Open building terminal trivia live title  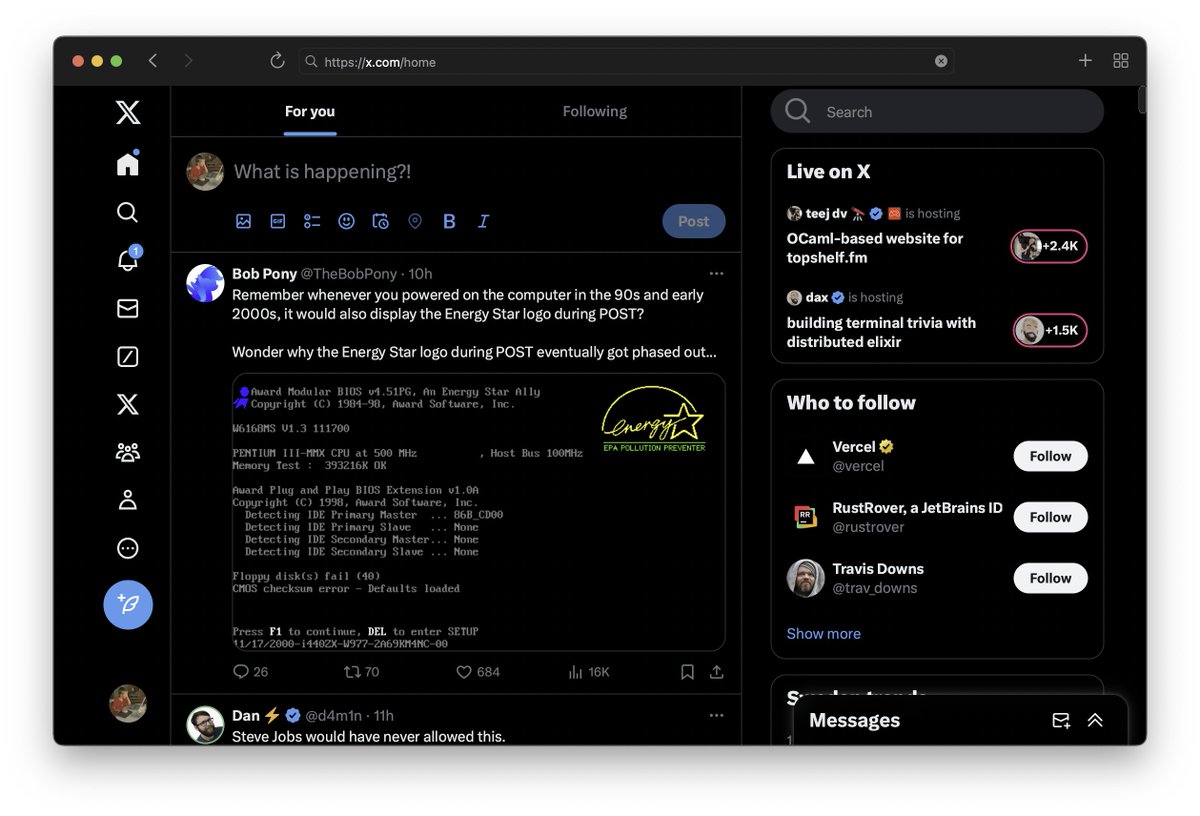point(881,332)
